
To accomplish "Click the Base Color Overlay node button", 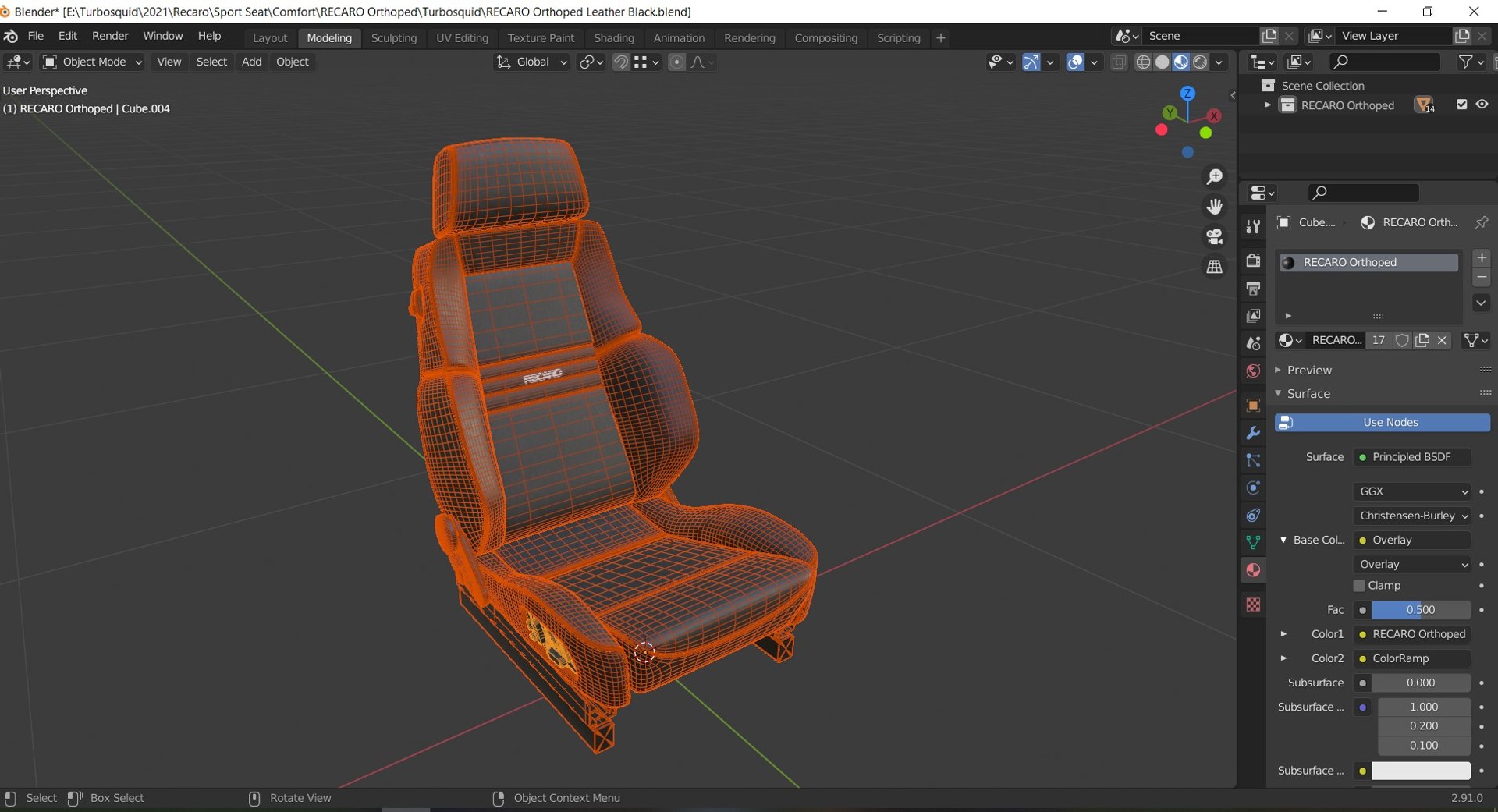I will coord(1411,541).
